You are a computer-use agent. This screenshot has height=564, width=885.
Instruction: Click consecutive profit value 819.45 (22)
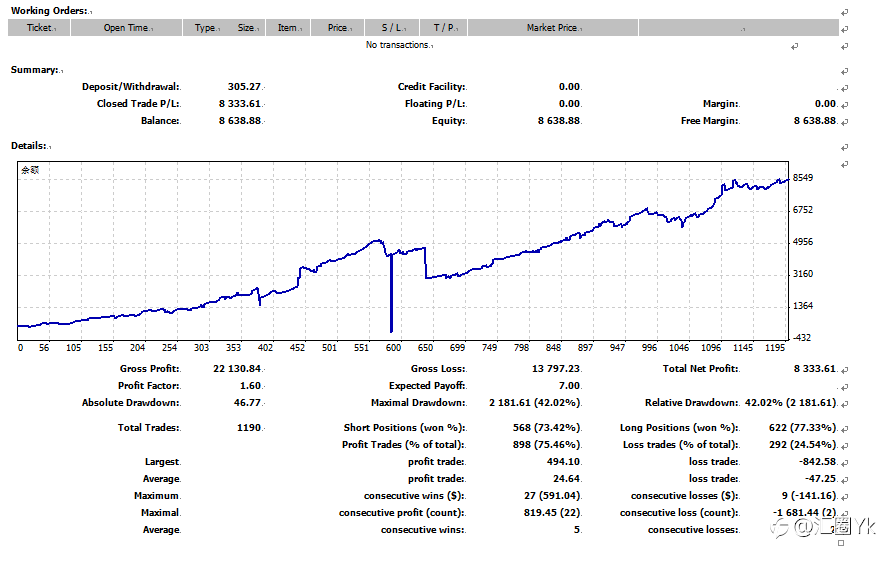(552, 513)
